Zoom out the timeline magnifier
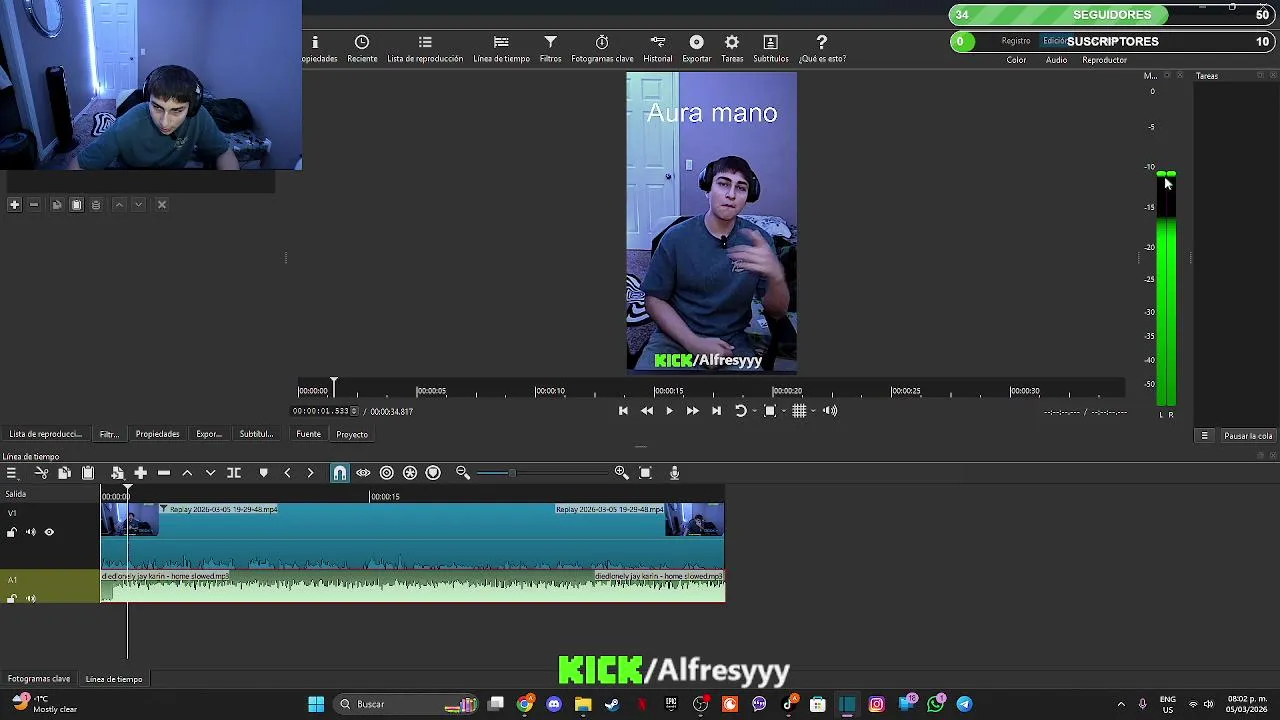The image size is (1280, 720). [x=463, y=473]
